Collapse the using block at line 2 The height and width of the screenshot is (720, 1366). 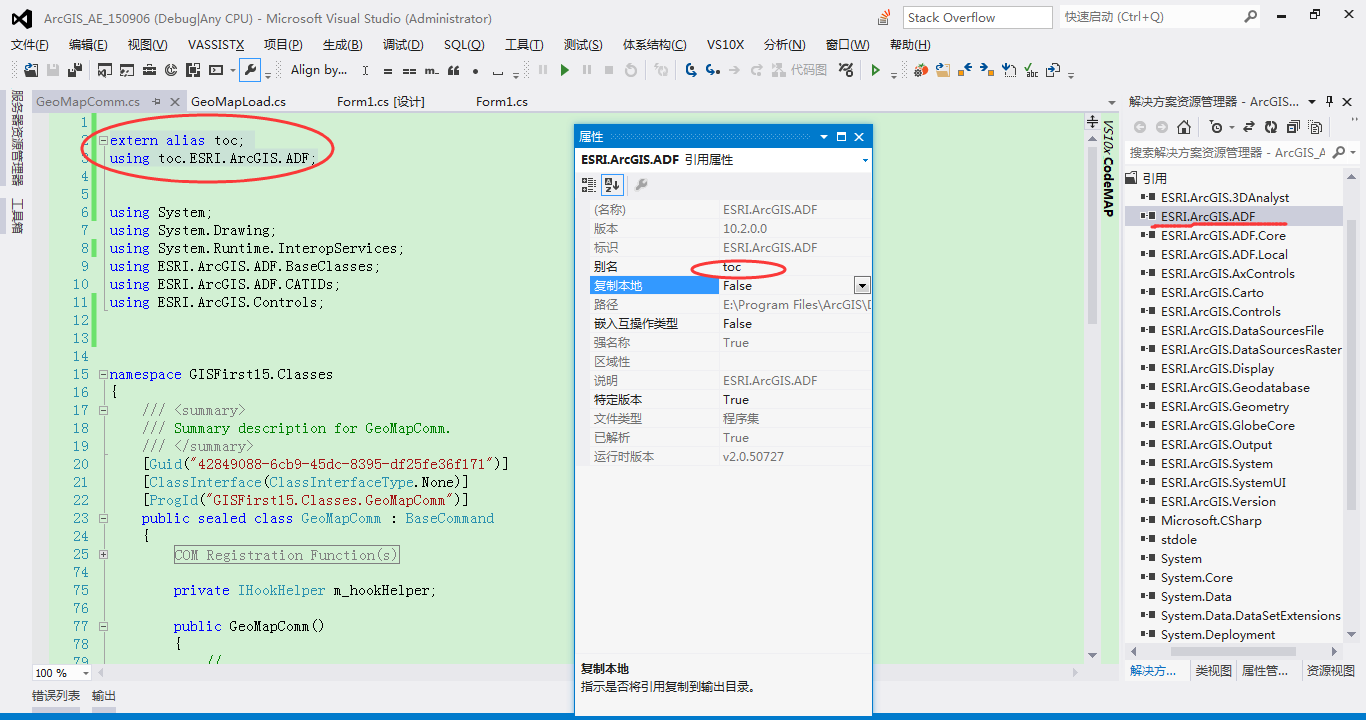pyautogui.click(x=103, y=141)
